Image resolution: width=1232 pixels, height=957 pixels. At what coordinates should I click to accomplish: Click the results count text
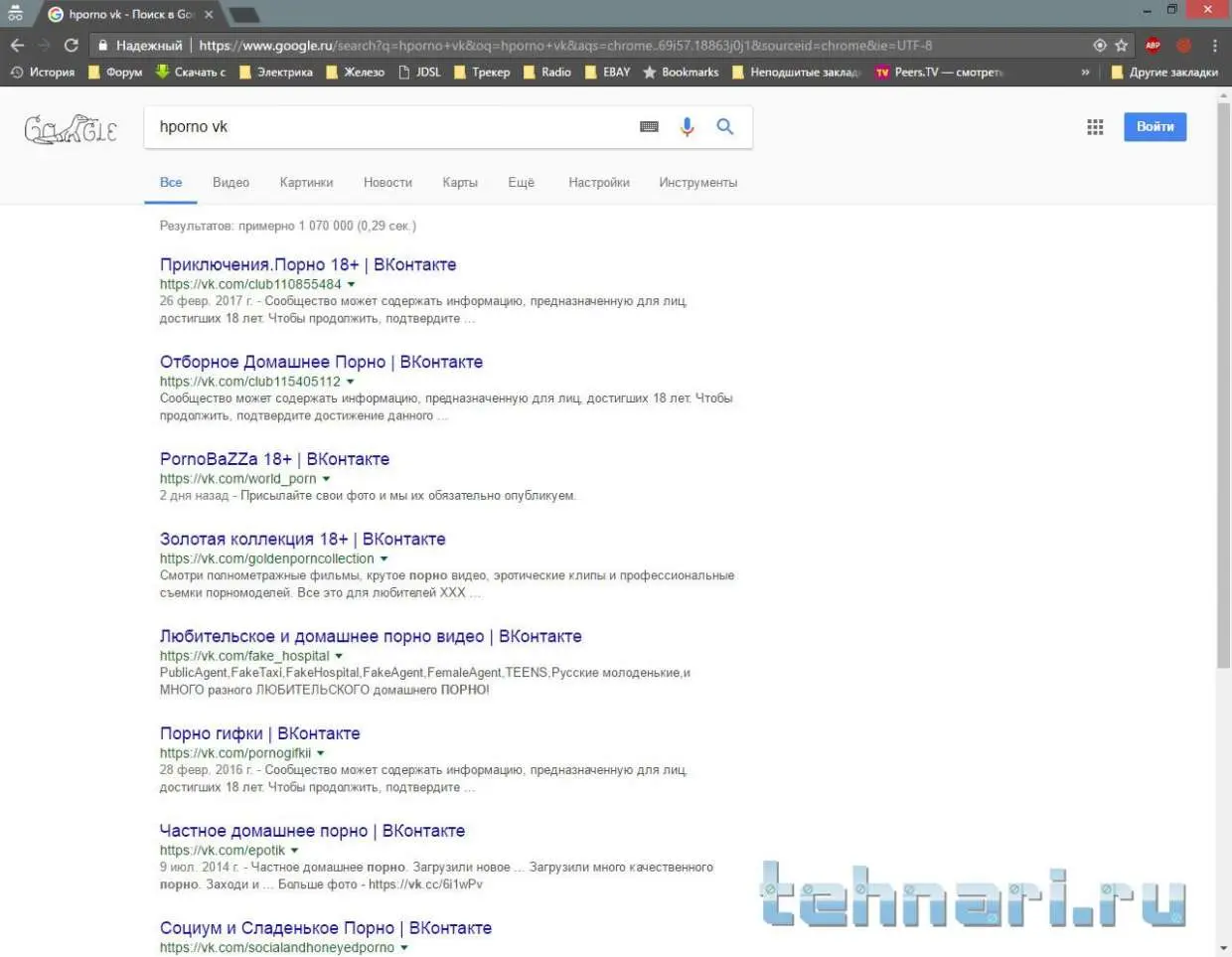[x=288, y=226]
